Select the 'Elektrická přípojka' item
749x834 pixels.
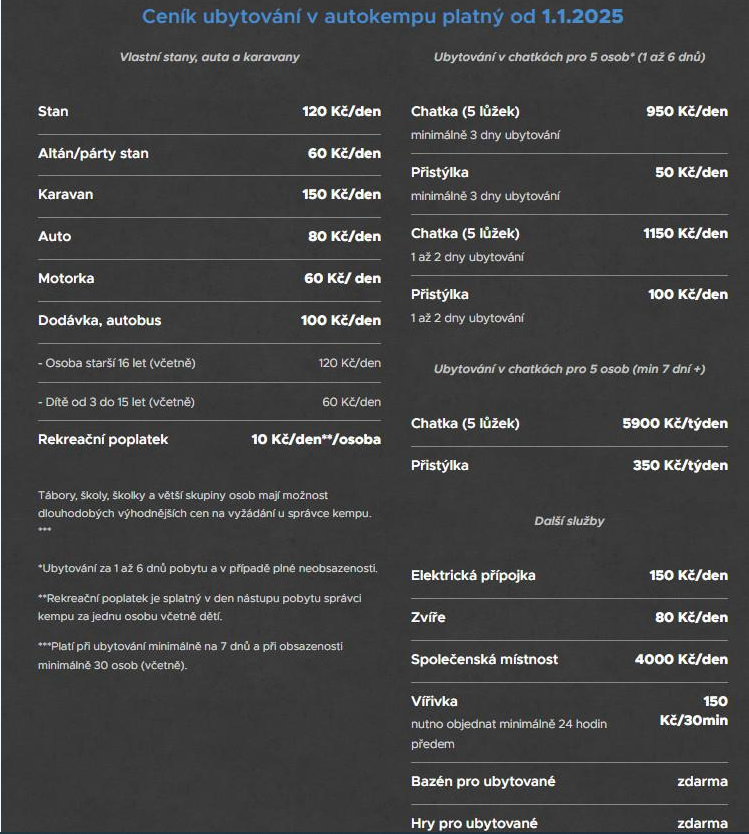473,576
